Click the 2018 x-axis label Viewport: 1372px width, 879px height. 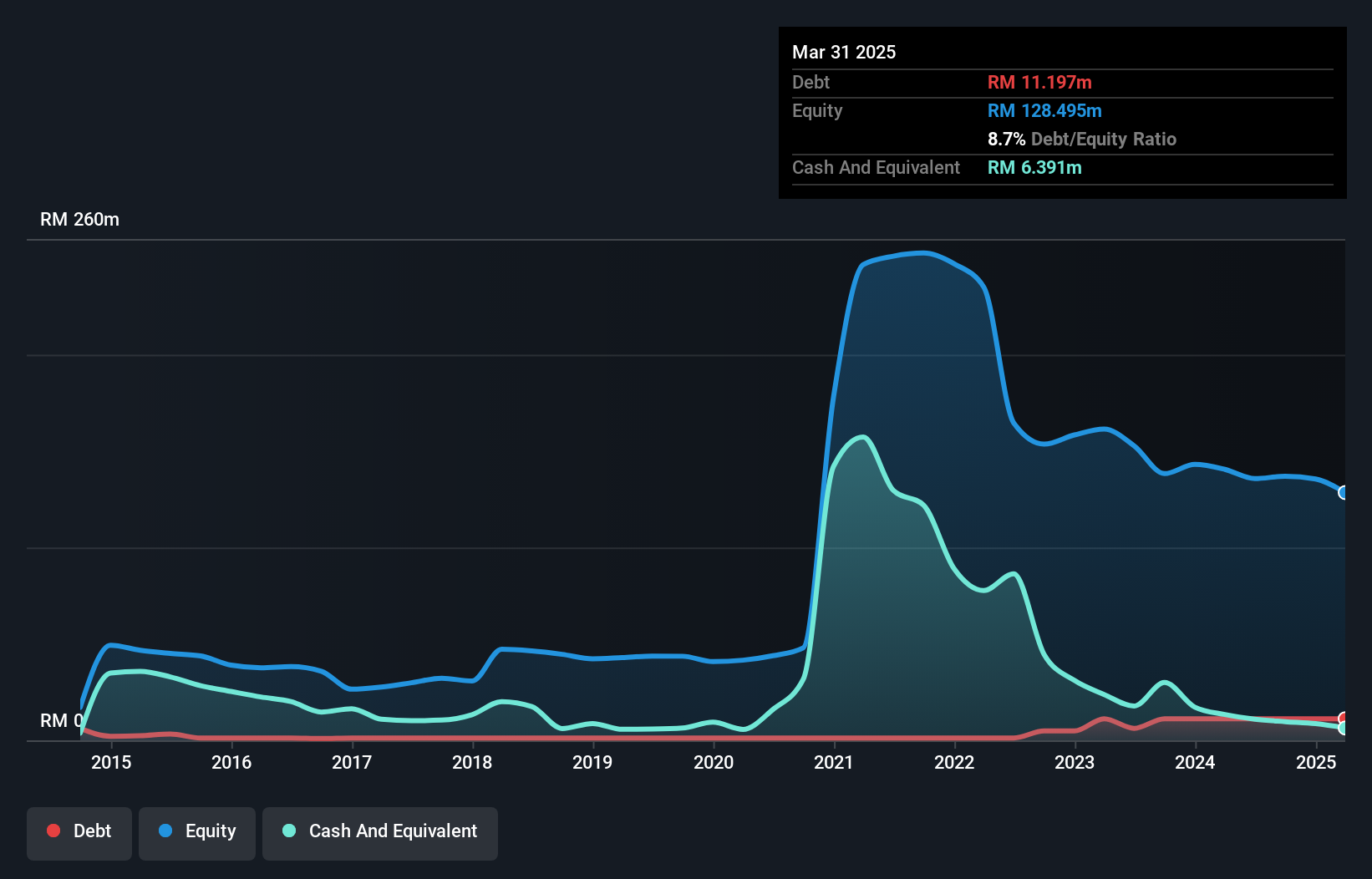(472, 762)
